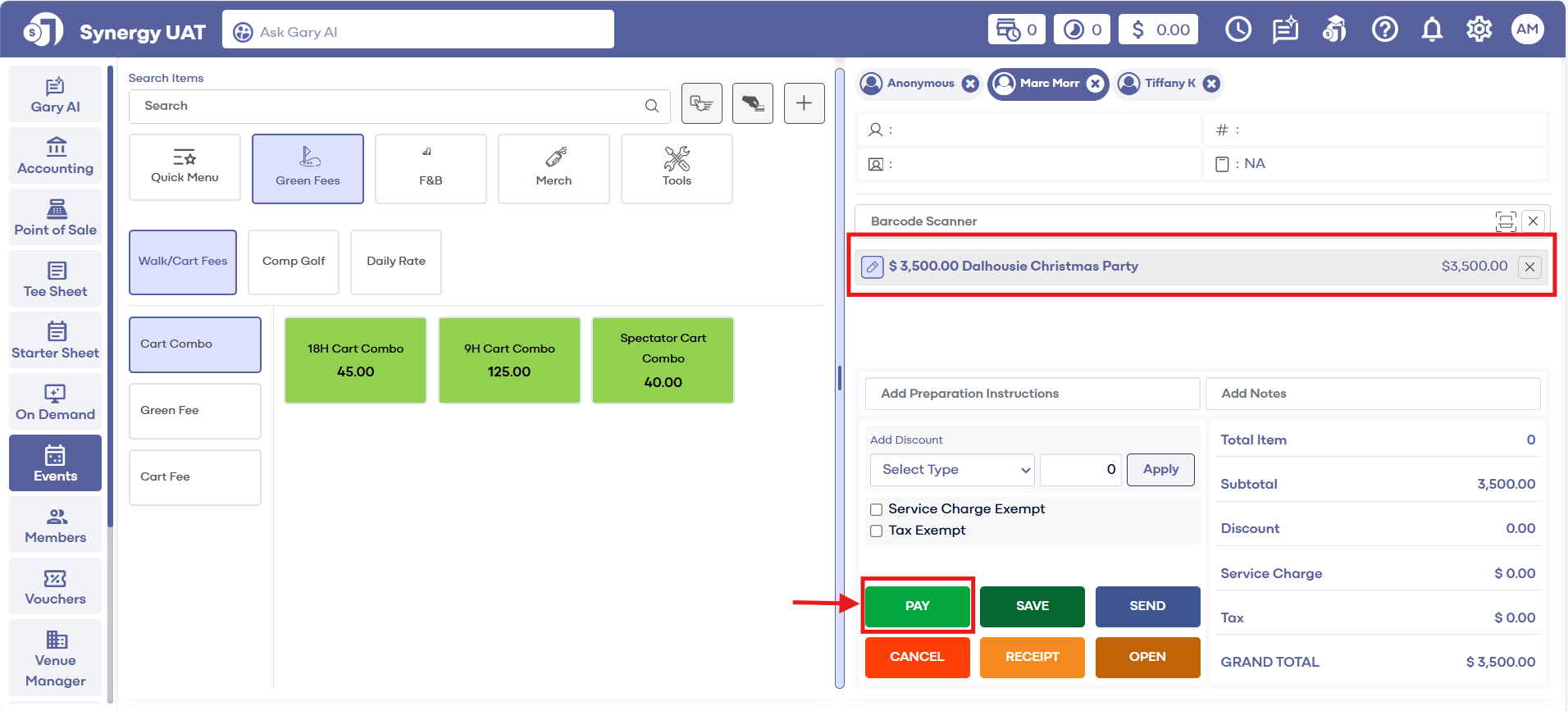This screenshot has width=1568, height=711.
Task: Click the Ask Gary AI input box
Action: tap(418, 32)
